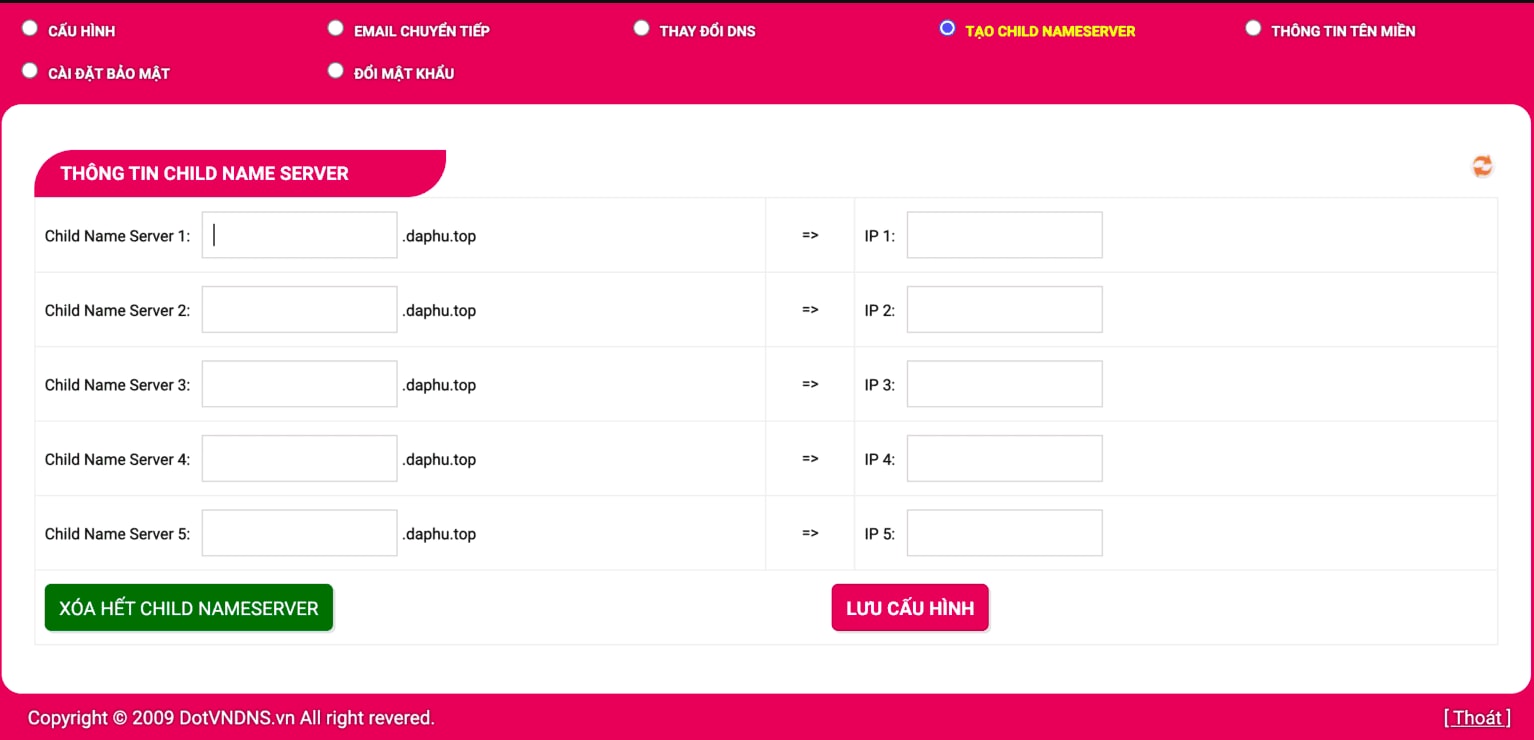Image resolution: width=1534 pixels, height=740 pixels.
Task: Save settings with Lưu Cấu Hình button
Action: point(910,608)
